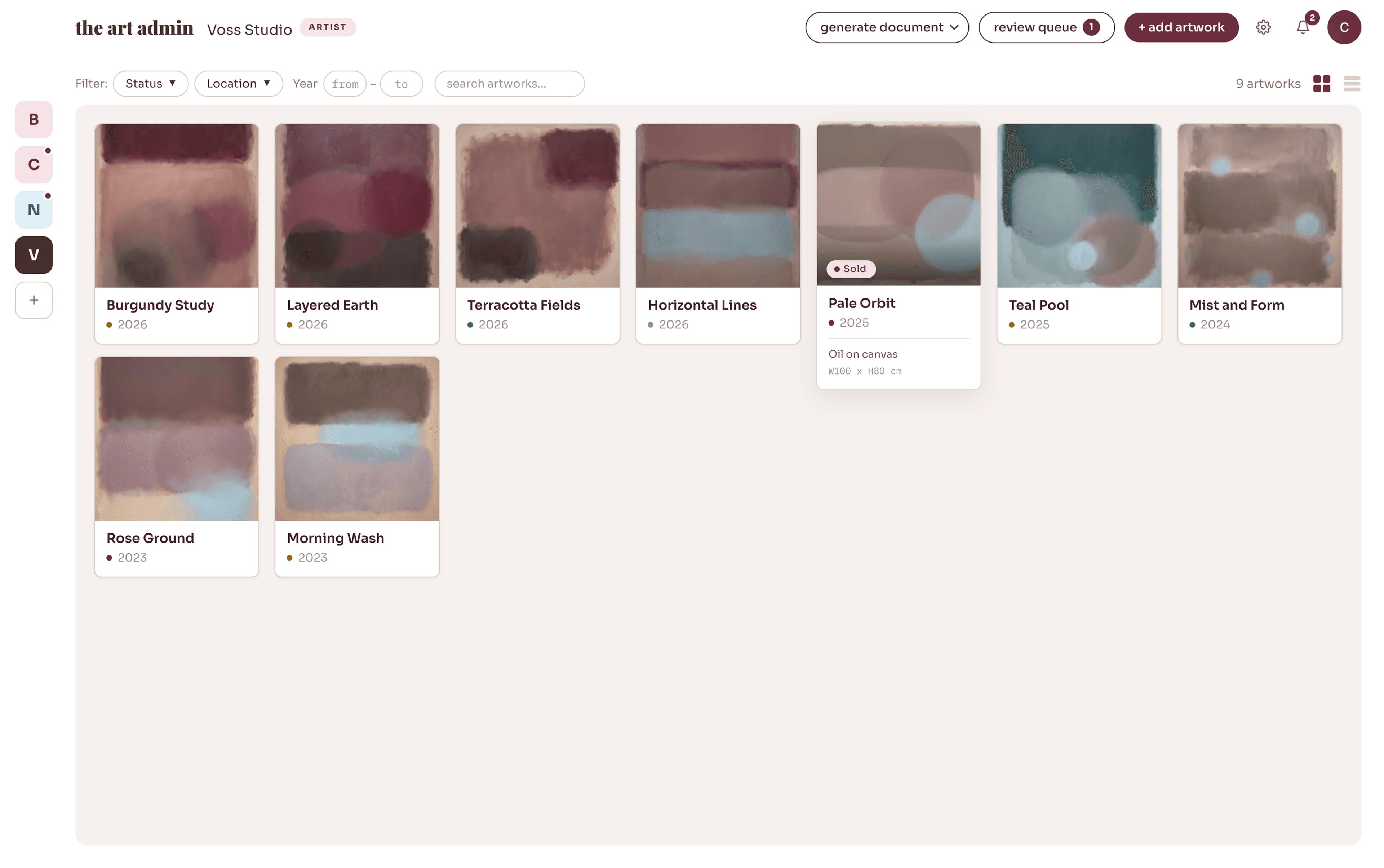The width and height of the screenshot is (1384, 868).
Task: Click the Year from input field
Action: (x=345, y=84)
